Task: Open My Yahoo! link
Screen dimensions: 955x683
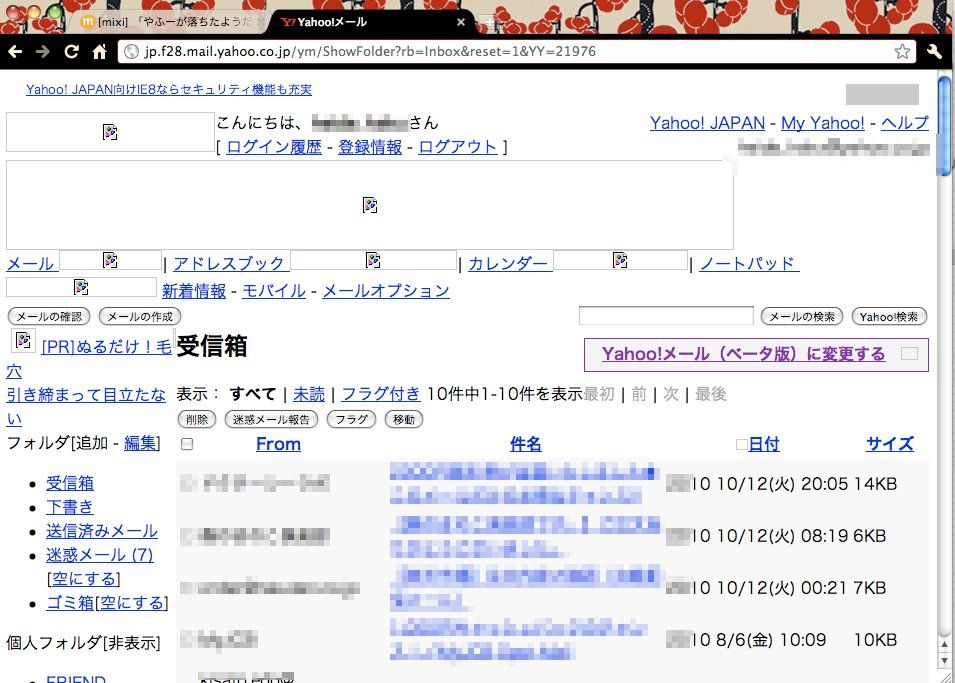Action: tap(823, 123)
